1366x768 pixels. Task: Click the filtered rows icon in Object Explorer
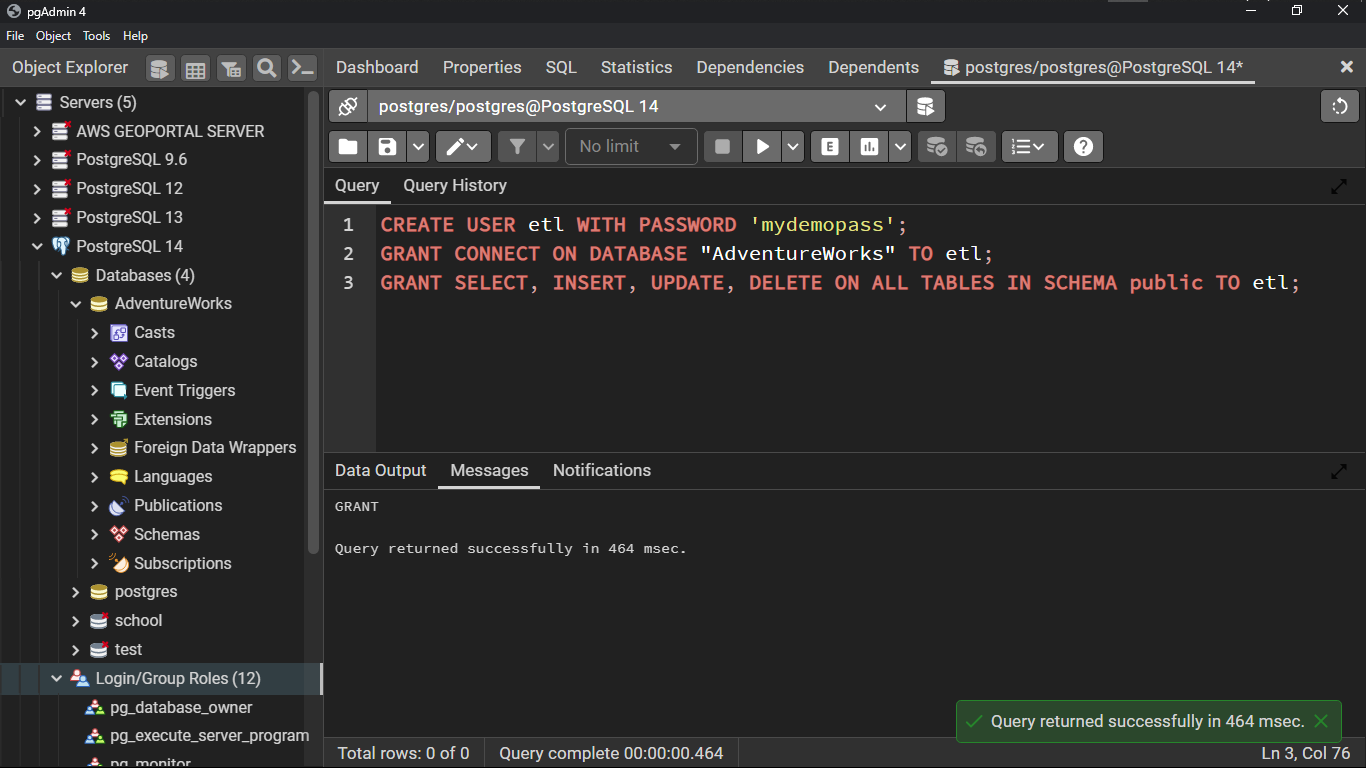[x=231, y=68]
